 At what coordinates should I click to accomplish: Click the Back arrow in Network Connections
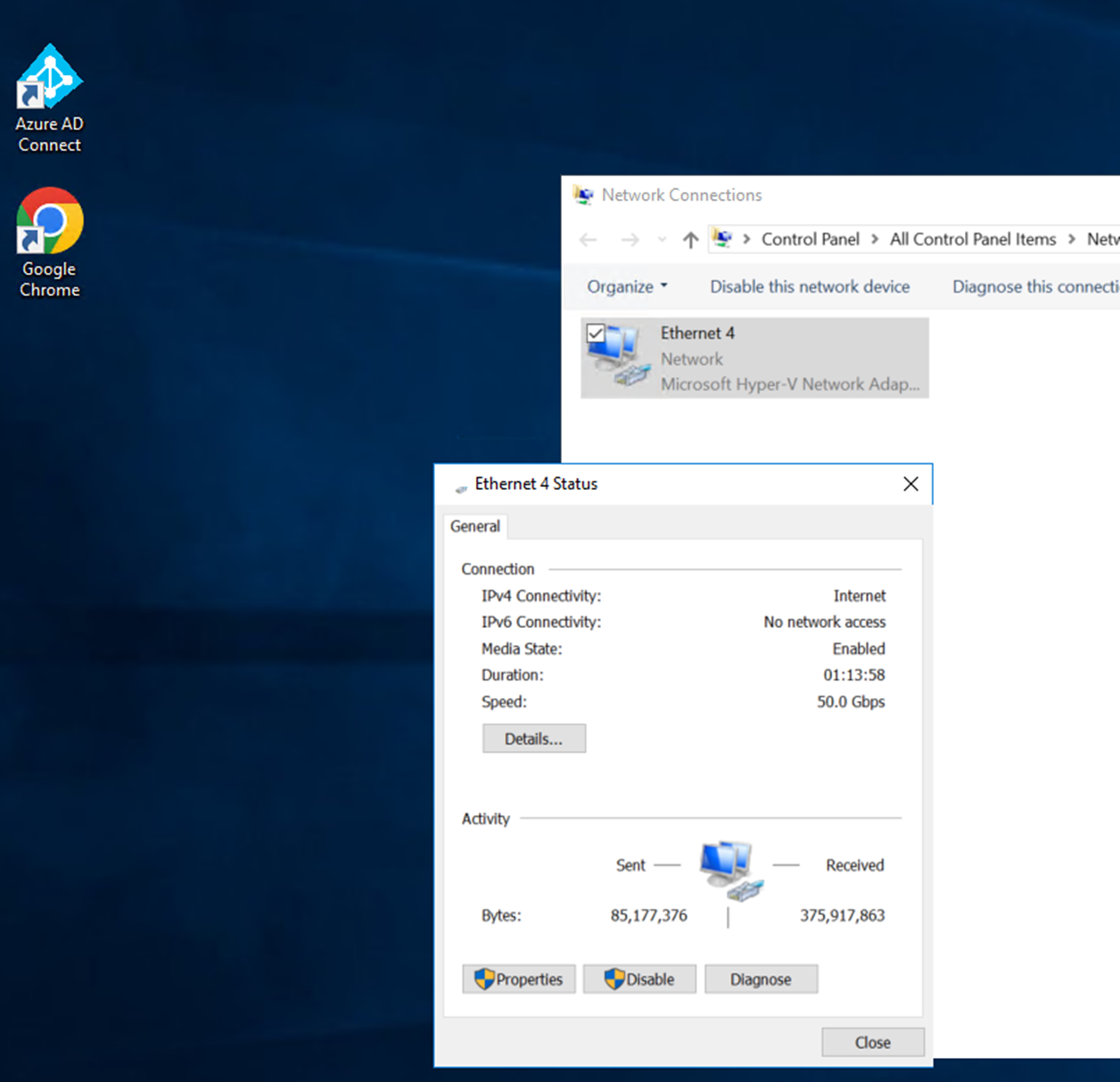point(589,239)
